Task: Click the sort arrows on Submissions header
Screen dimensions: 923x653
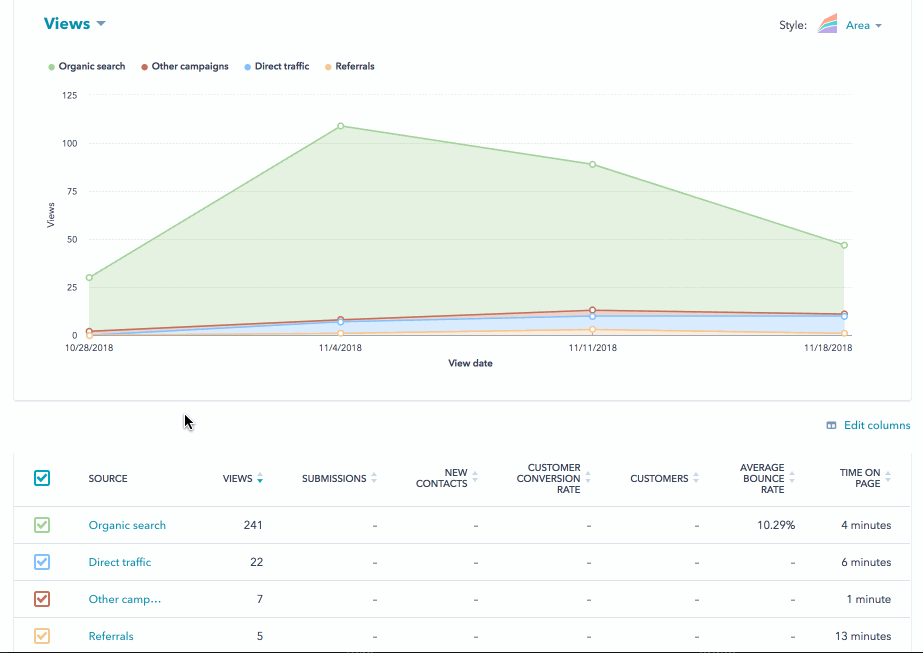Action: (372, 478)
